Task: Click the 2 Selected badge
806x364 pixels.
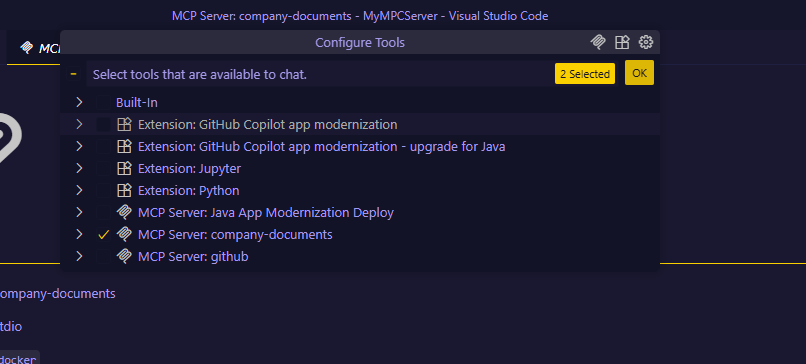Action: 585,74
